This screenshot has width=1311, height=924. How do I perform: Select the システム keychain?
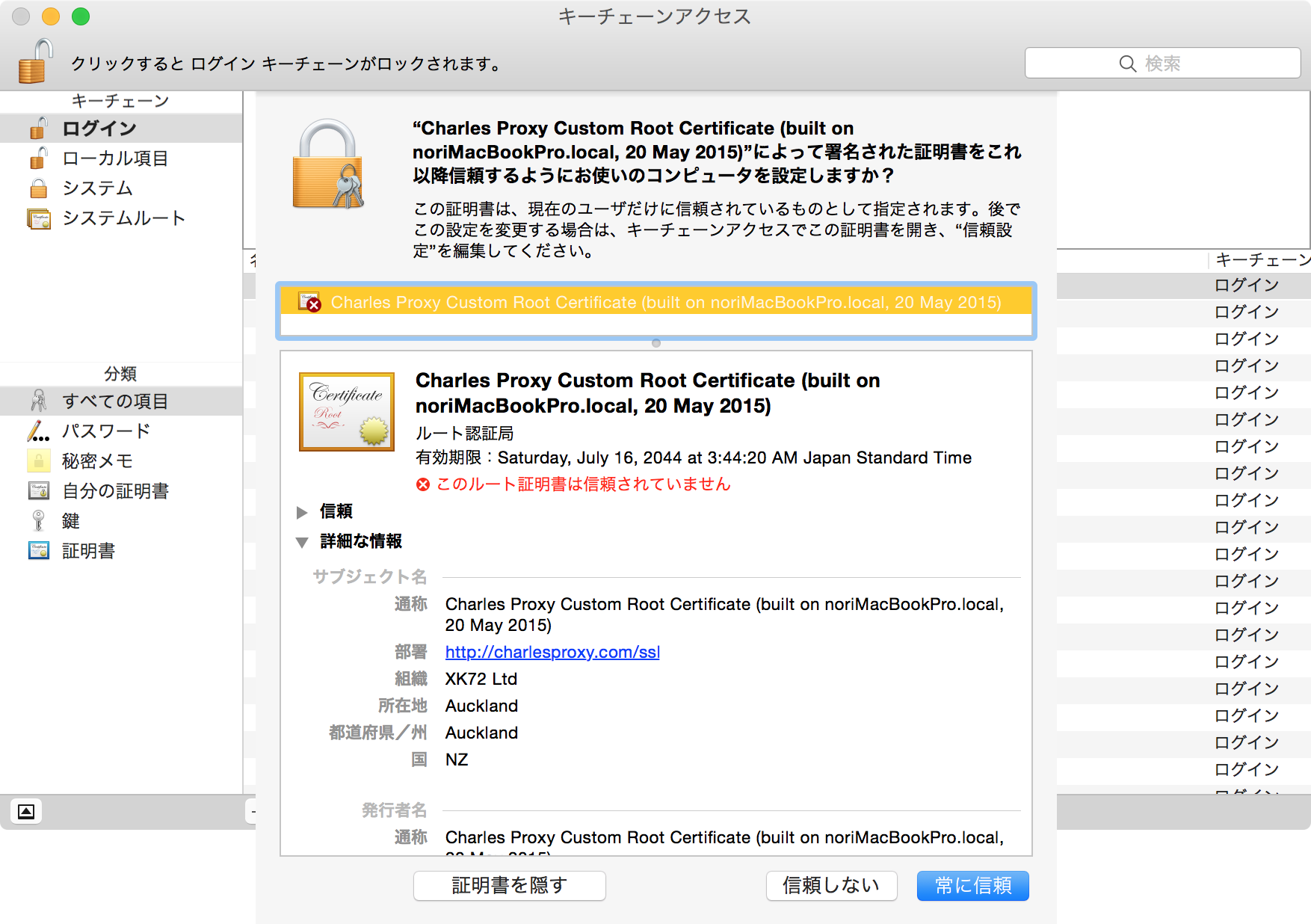(x=121, y=188)
